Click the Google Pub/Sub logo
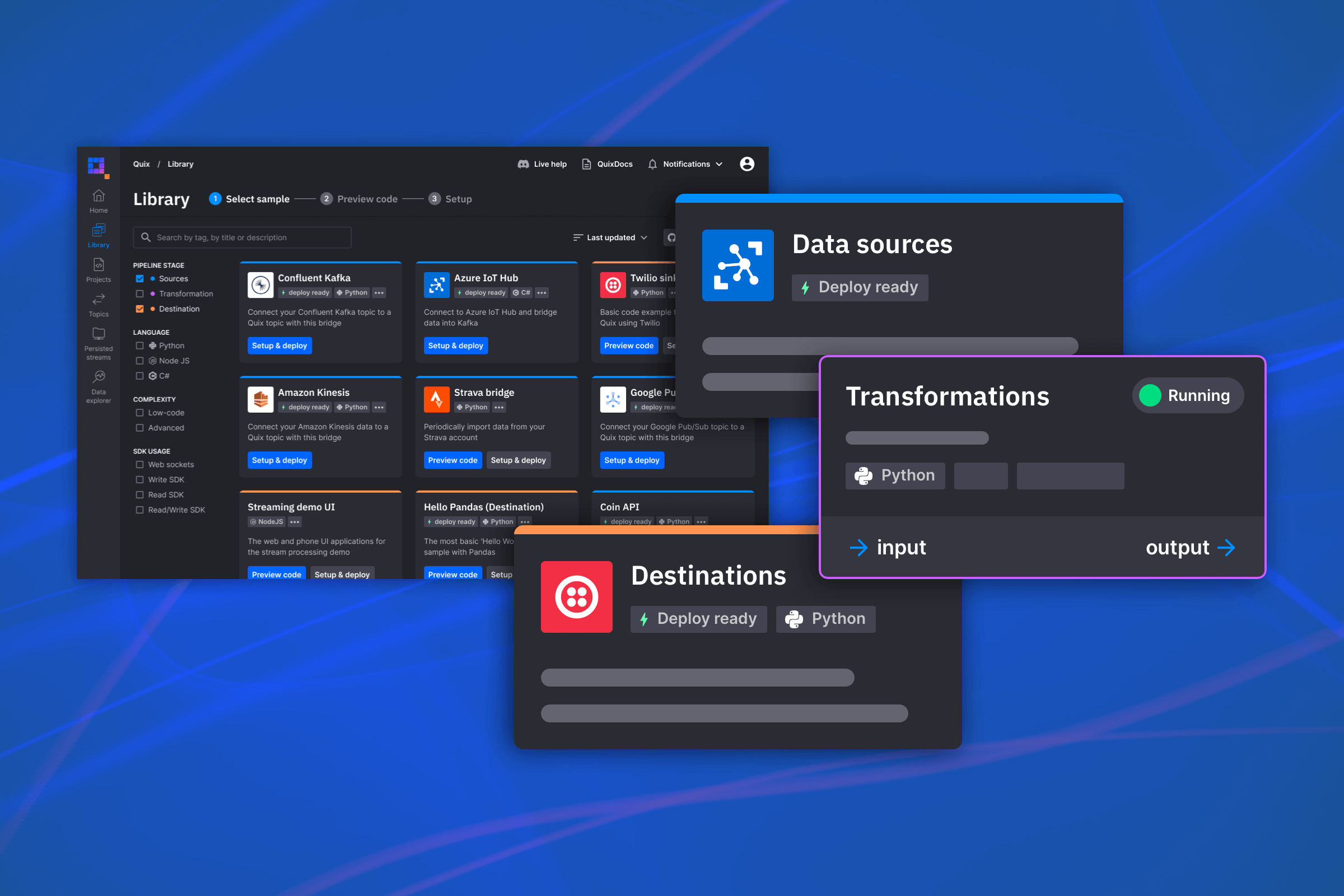The height and width of the screenshot is (896, 1344). (x=613, y=399)
